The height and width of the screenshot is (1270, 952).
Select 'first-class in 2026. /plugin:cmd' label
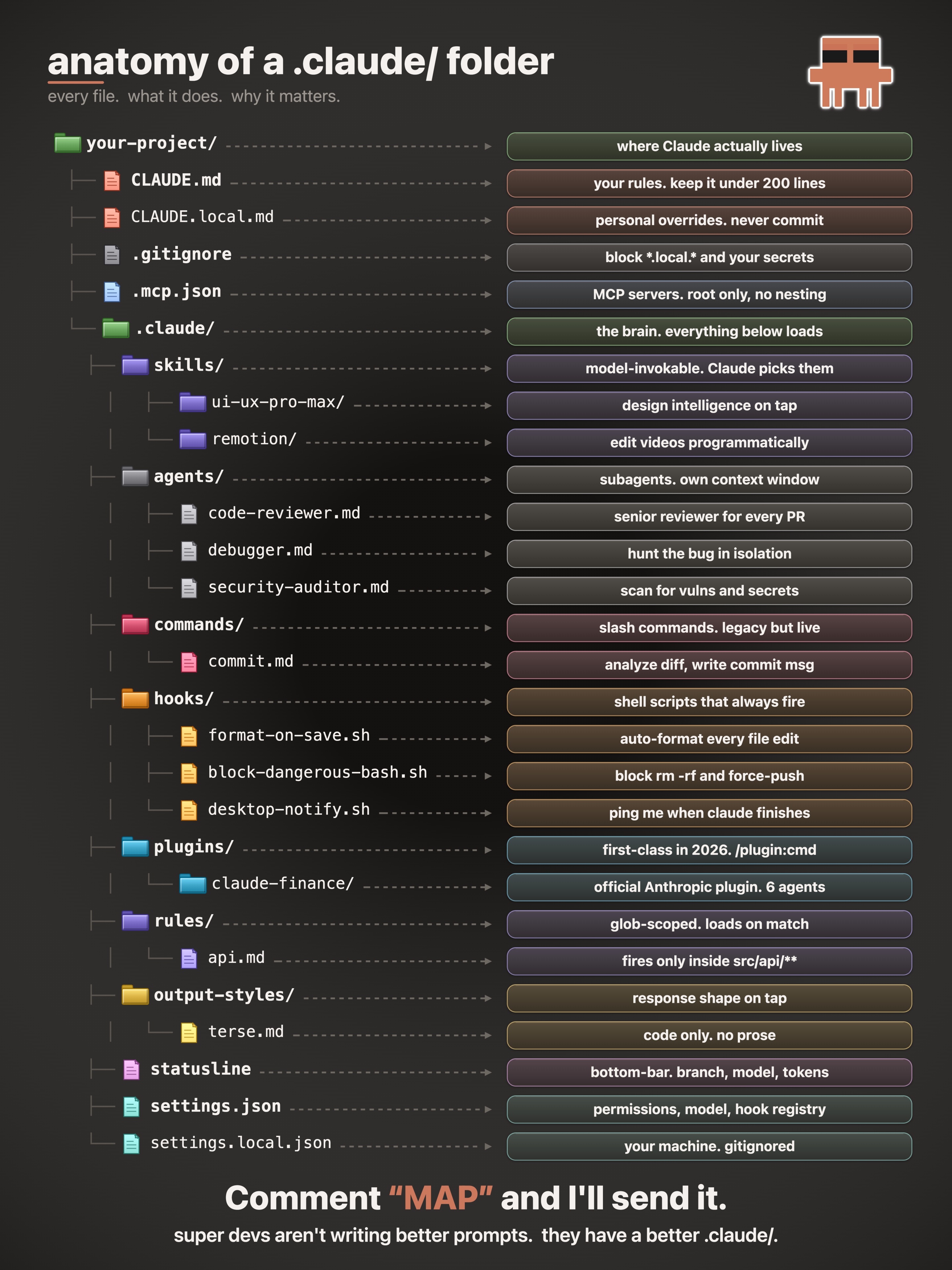(709, 850)
